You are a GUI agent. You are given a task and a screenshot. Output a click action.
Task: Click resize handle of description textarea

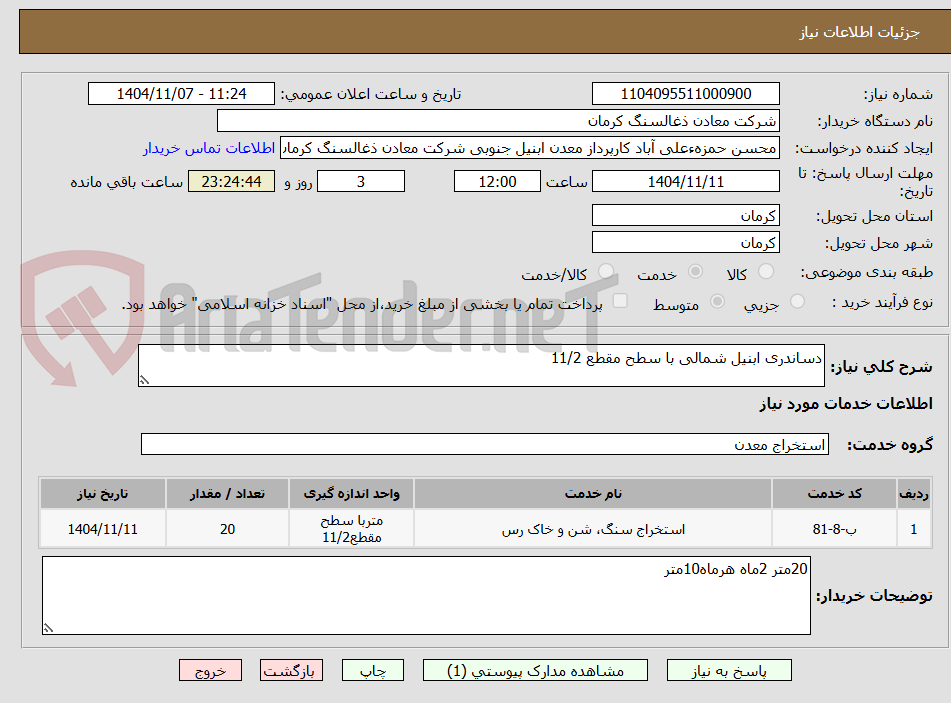coord(144,380)
